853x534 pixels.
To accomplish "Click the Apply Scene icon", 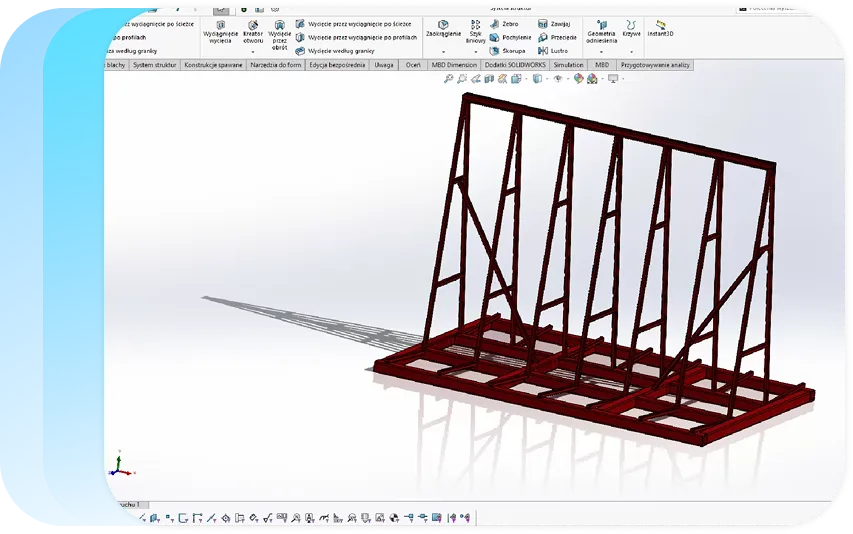I will click(x=592, y=79).
